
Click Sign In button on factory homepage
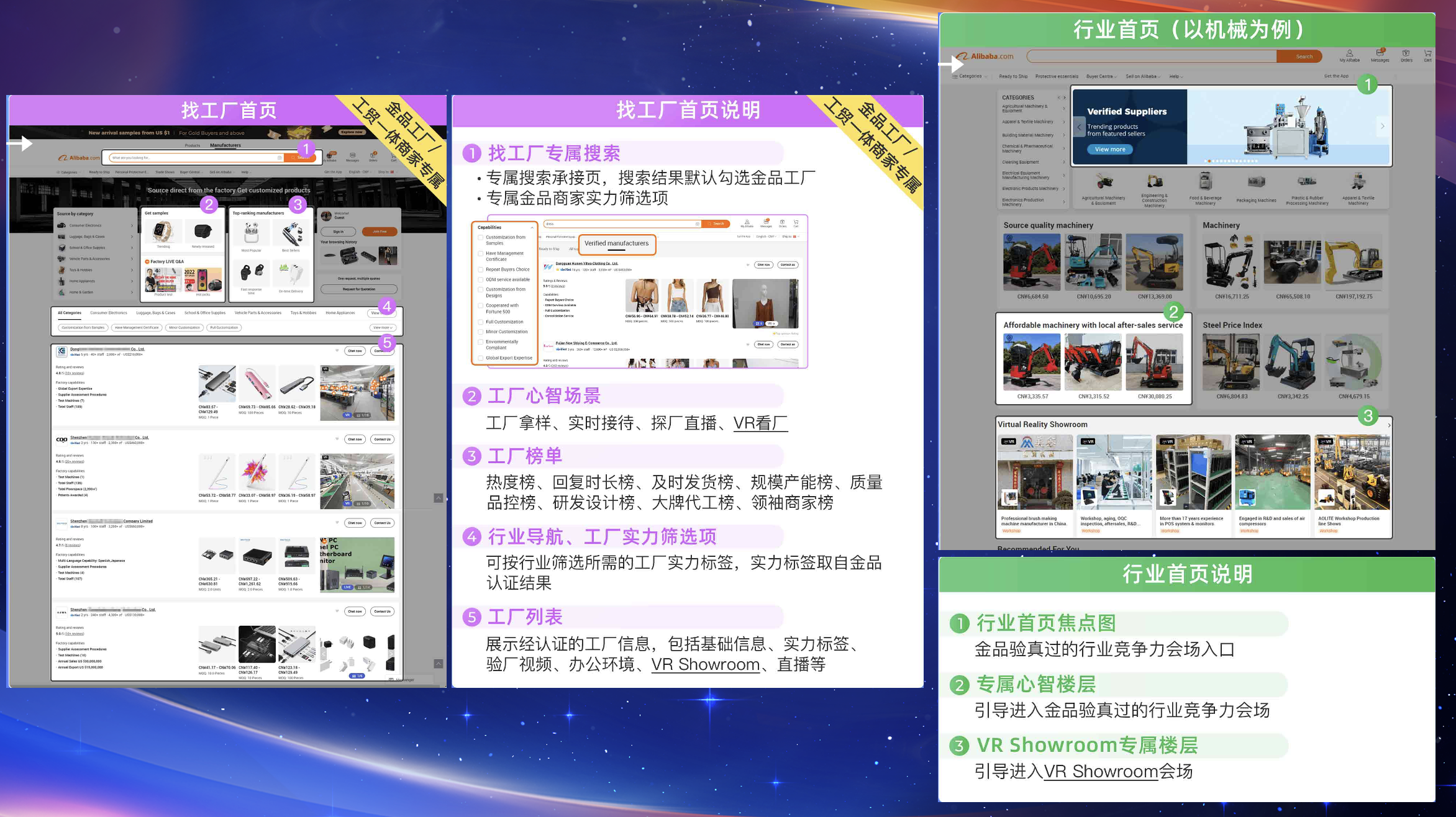pos(338,232)
